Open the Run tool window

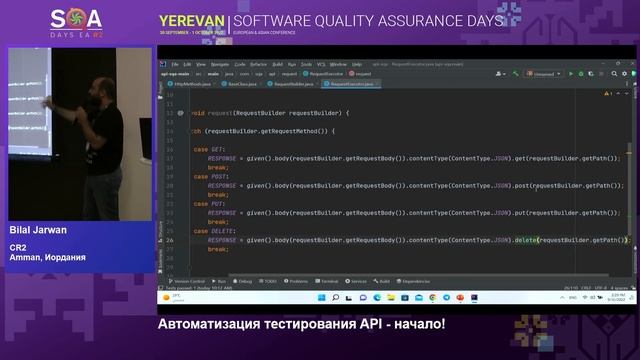click(219, 281)
